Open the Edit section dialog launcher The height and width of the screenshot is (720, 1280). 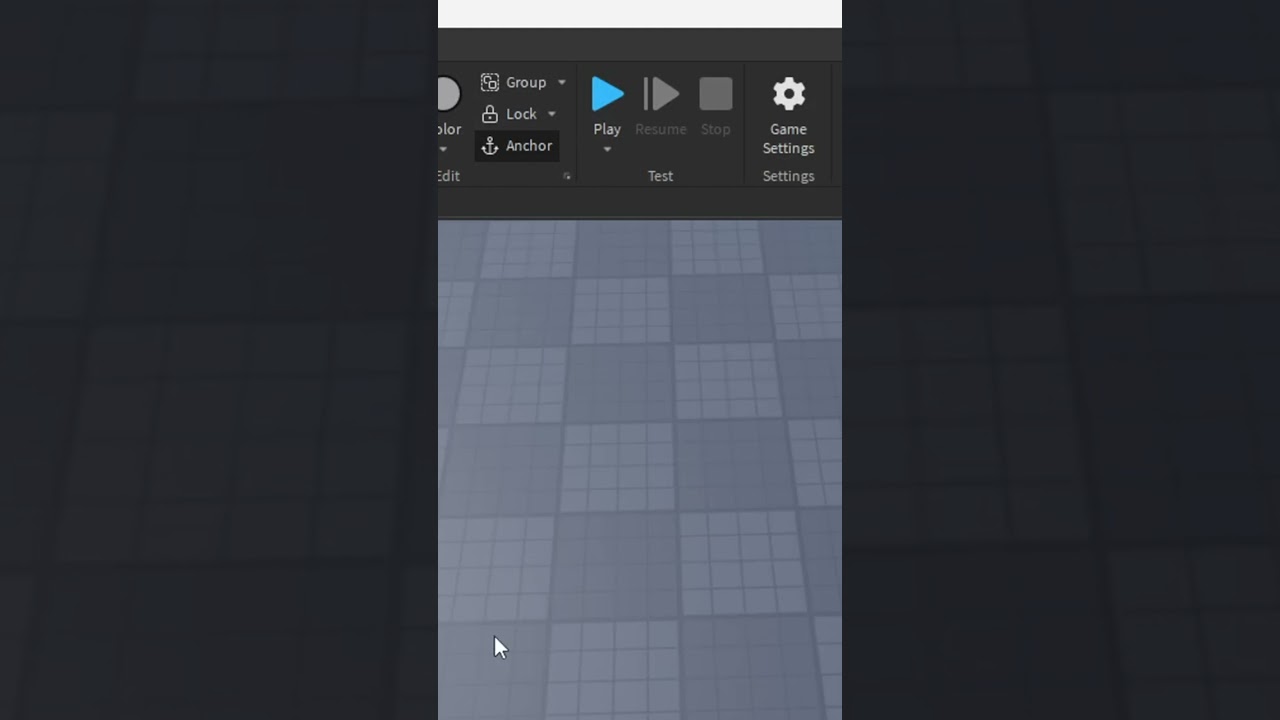[x=567, y=176]
